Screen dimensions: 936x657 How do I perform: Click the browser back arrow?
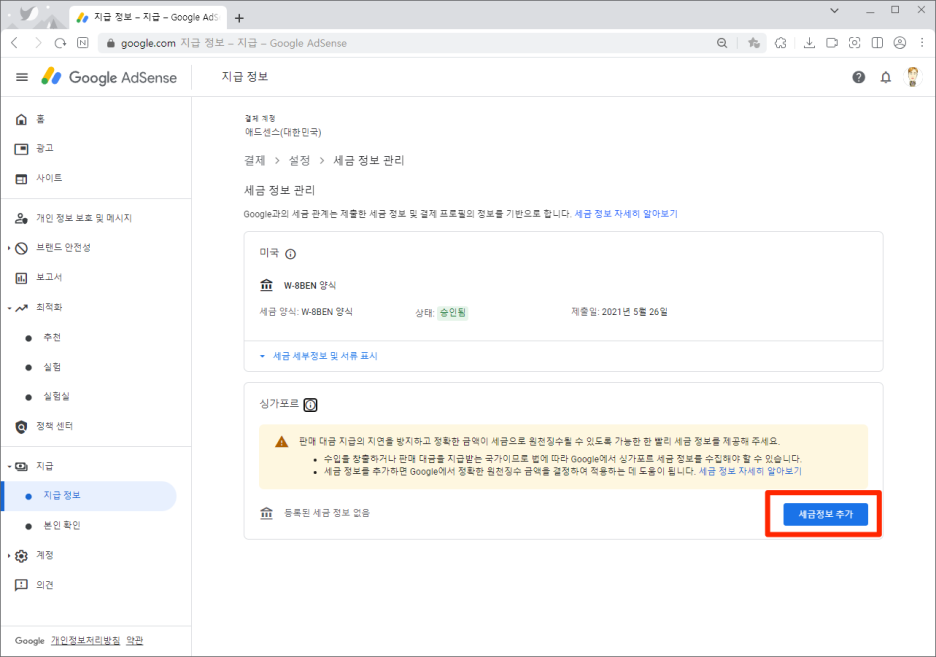point(15,43)
